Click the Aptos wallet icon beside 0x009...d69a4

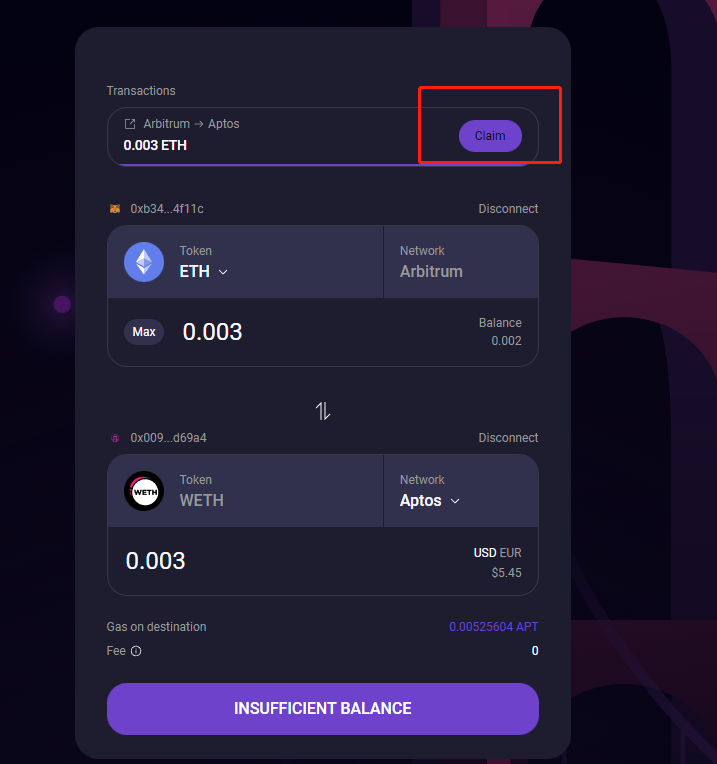click(115, 438)
